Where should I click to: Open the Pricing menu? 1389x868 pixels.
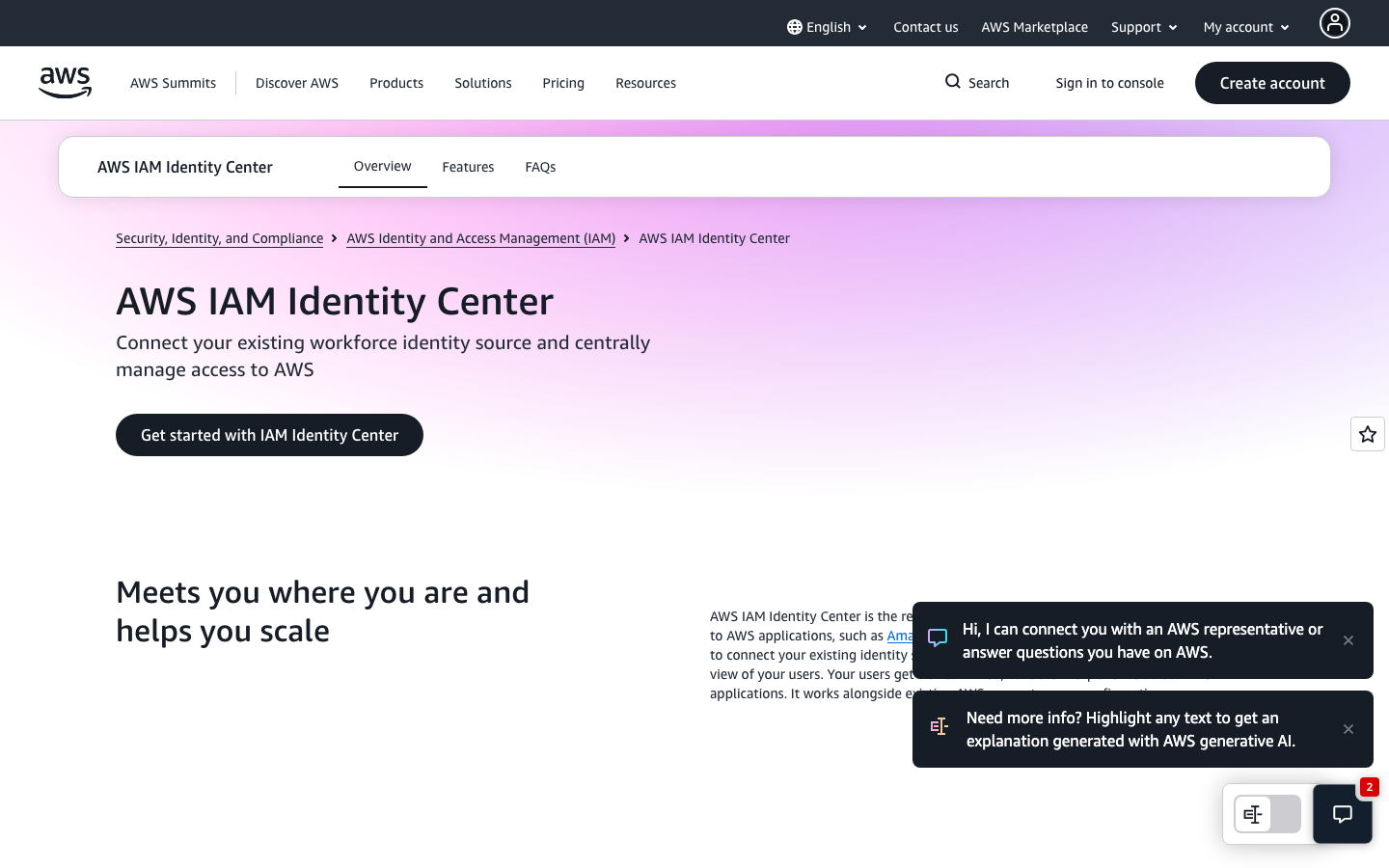pos(563,83)
